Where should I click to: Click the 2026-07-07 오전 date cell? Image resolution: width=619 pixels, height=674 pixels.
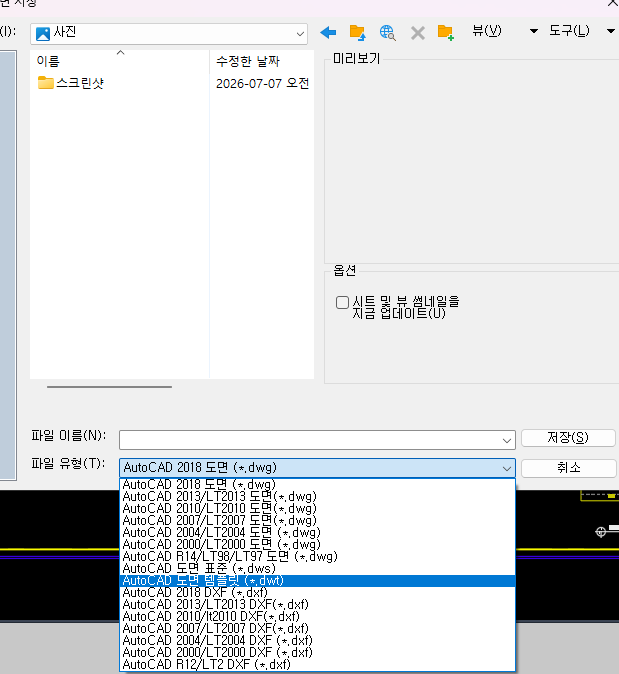[262, 83]
